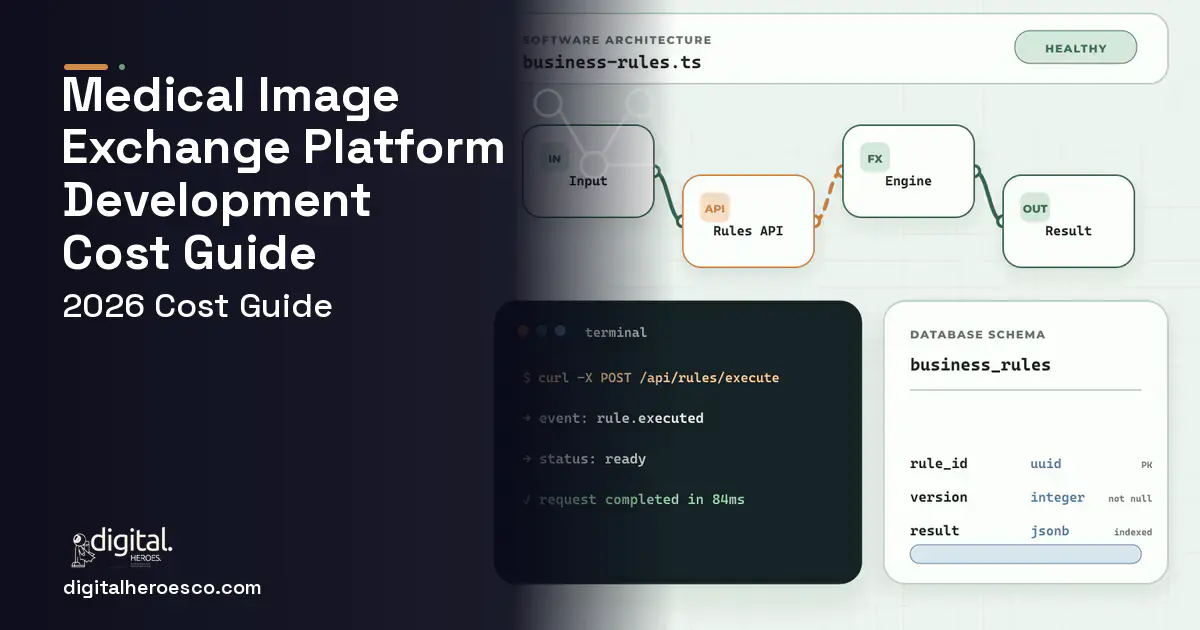Select the Engine node

pyautogui.click(x=908, y=171)
